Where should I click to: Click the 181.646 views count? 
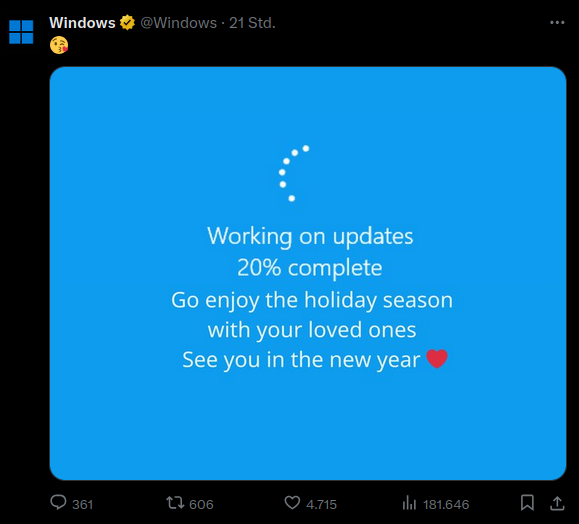pos(446,504)
